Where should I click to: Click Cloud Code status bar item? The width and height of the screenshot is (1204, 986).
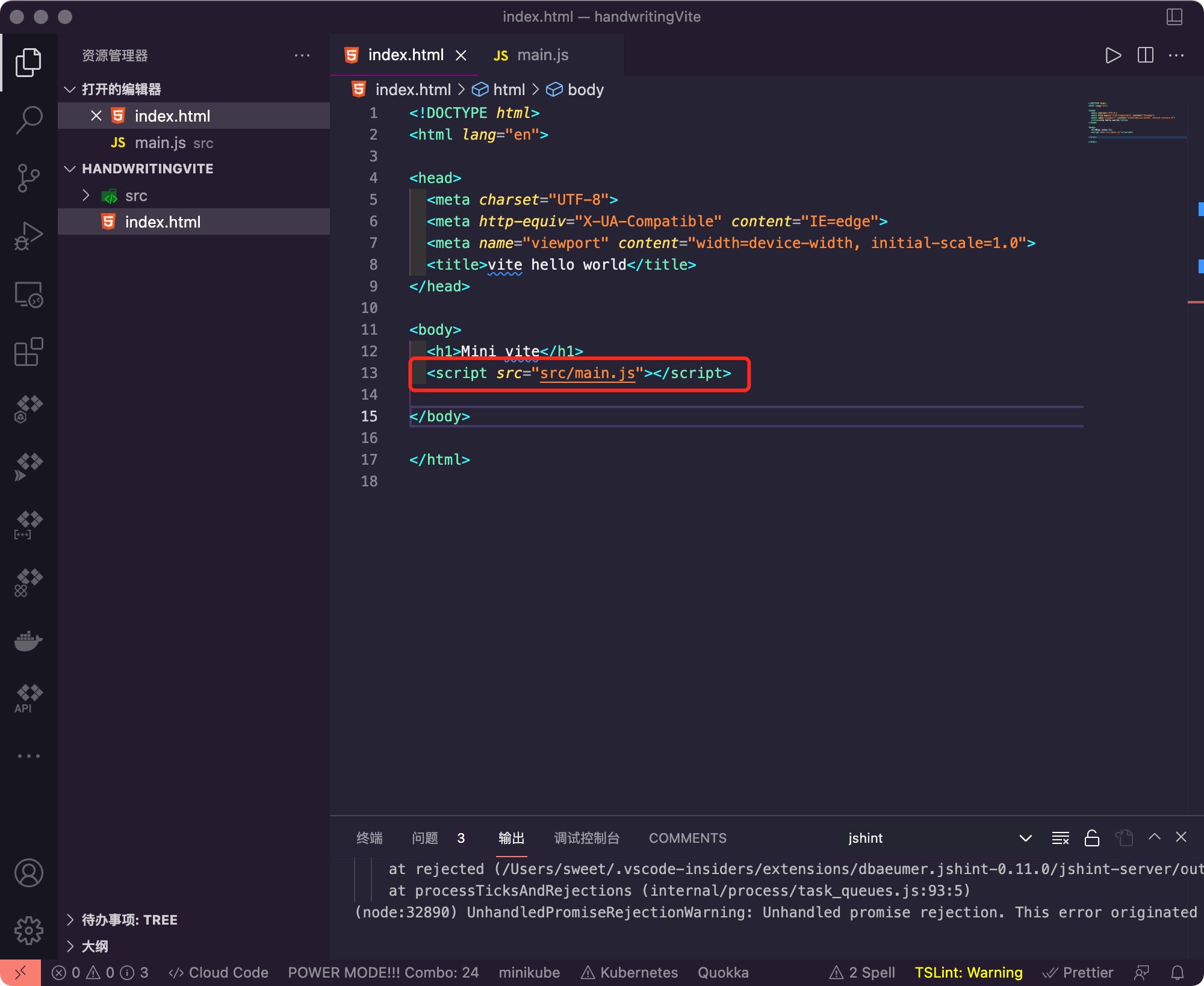click(219, 973)
